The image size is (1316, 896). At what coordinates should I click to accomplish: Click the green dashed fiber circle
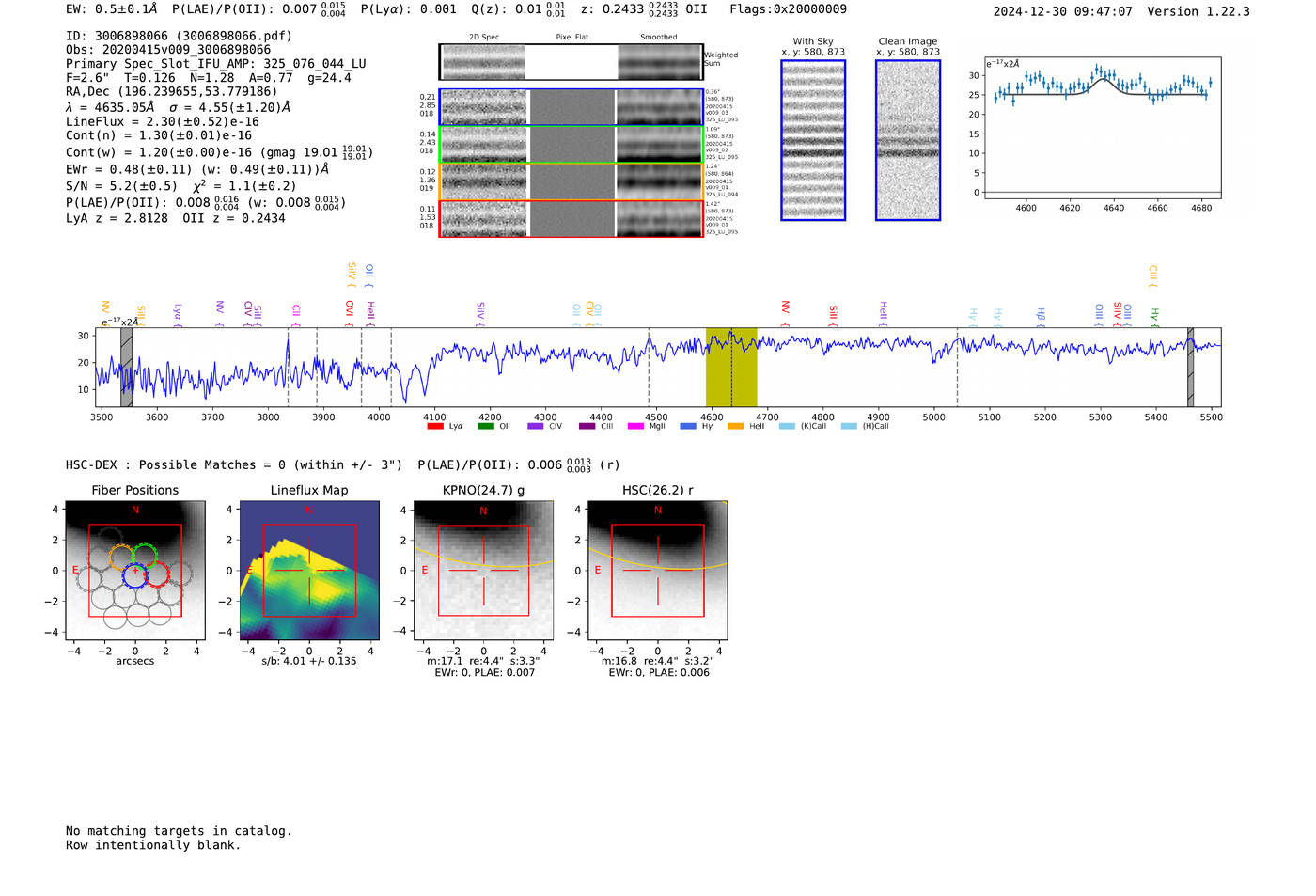click(145, 556)
